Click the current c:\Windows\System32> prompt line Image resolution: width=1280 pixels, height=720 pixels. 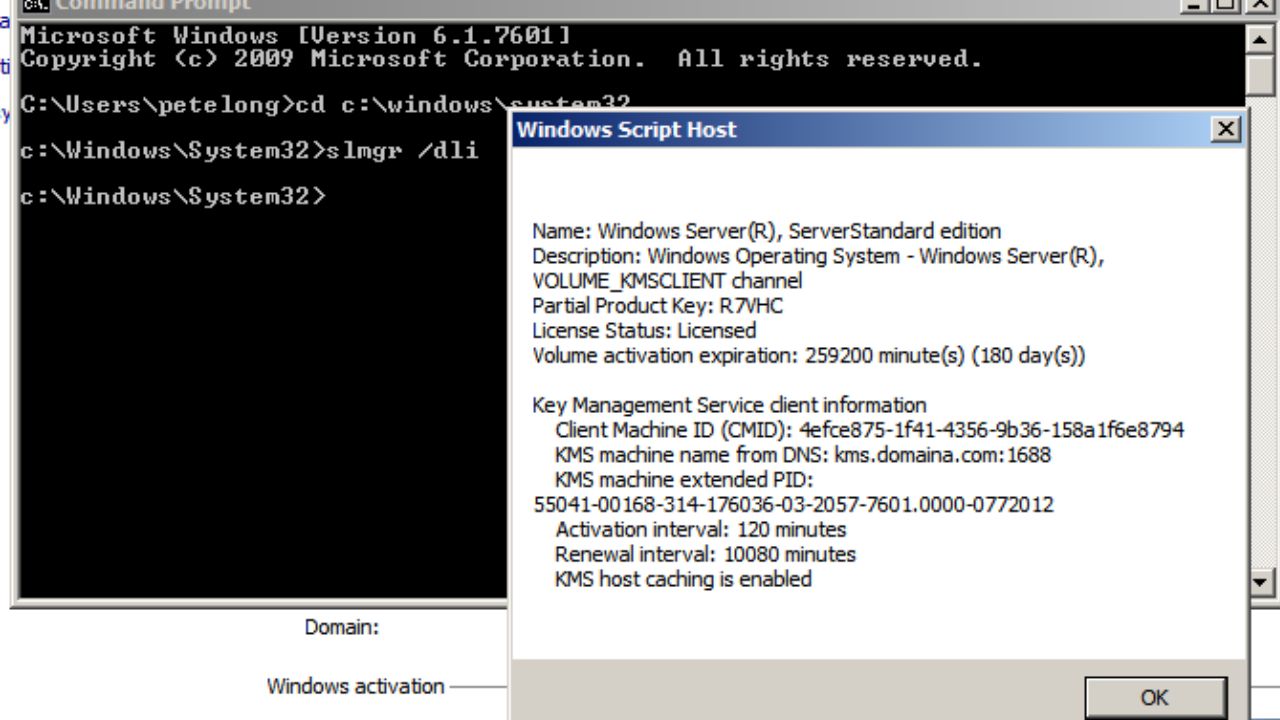(x=173, y=196)
